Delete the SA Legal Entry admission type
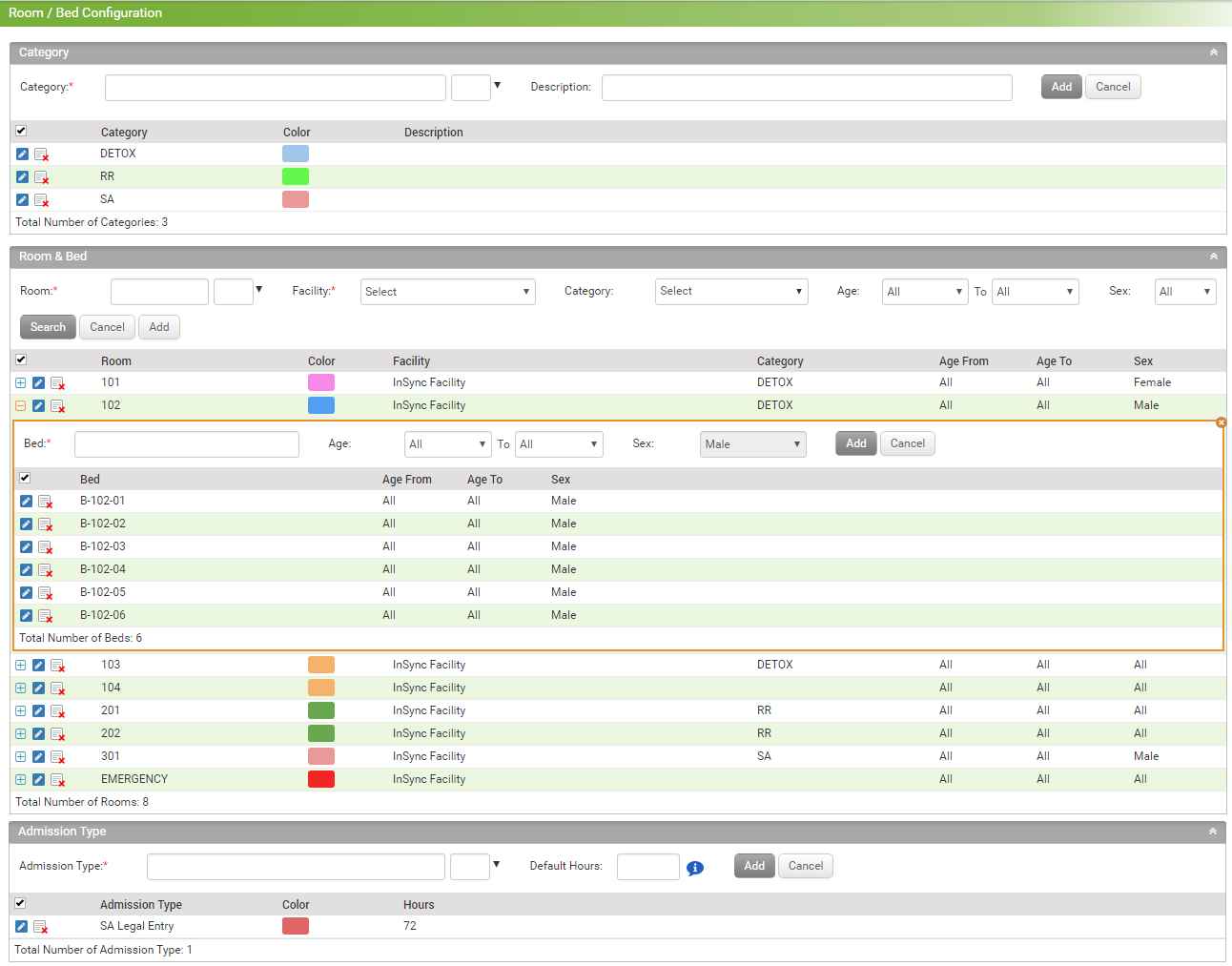Image resolution: width=1232 pixels, height=966 pixels. 40,927
